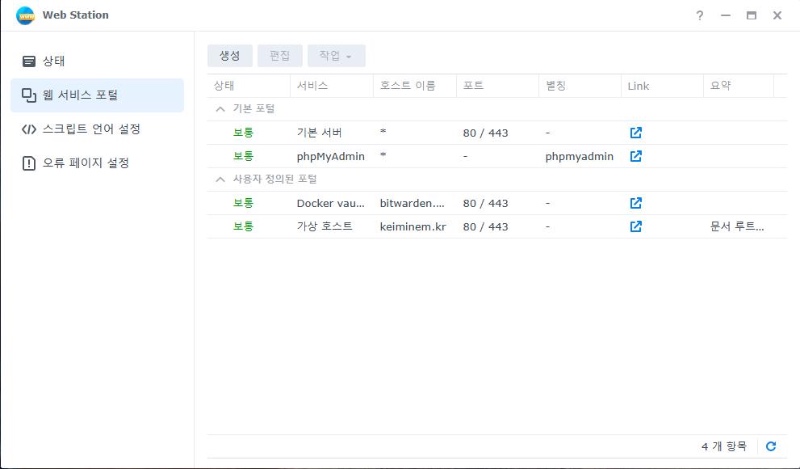Select the phpMyAdmin service row
The width and height of the screenshot is (800, 469).
pyautogui.click(x=330, y=156)
